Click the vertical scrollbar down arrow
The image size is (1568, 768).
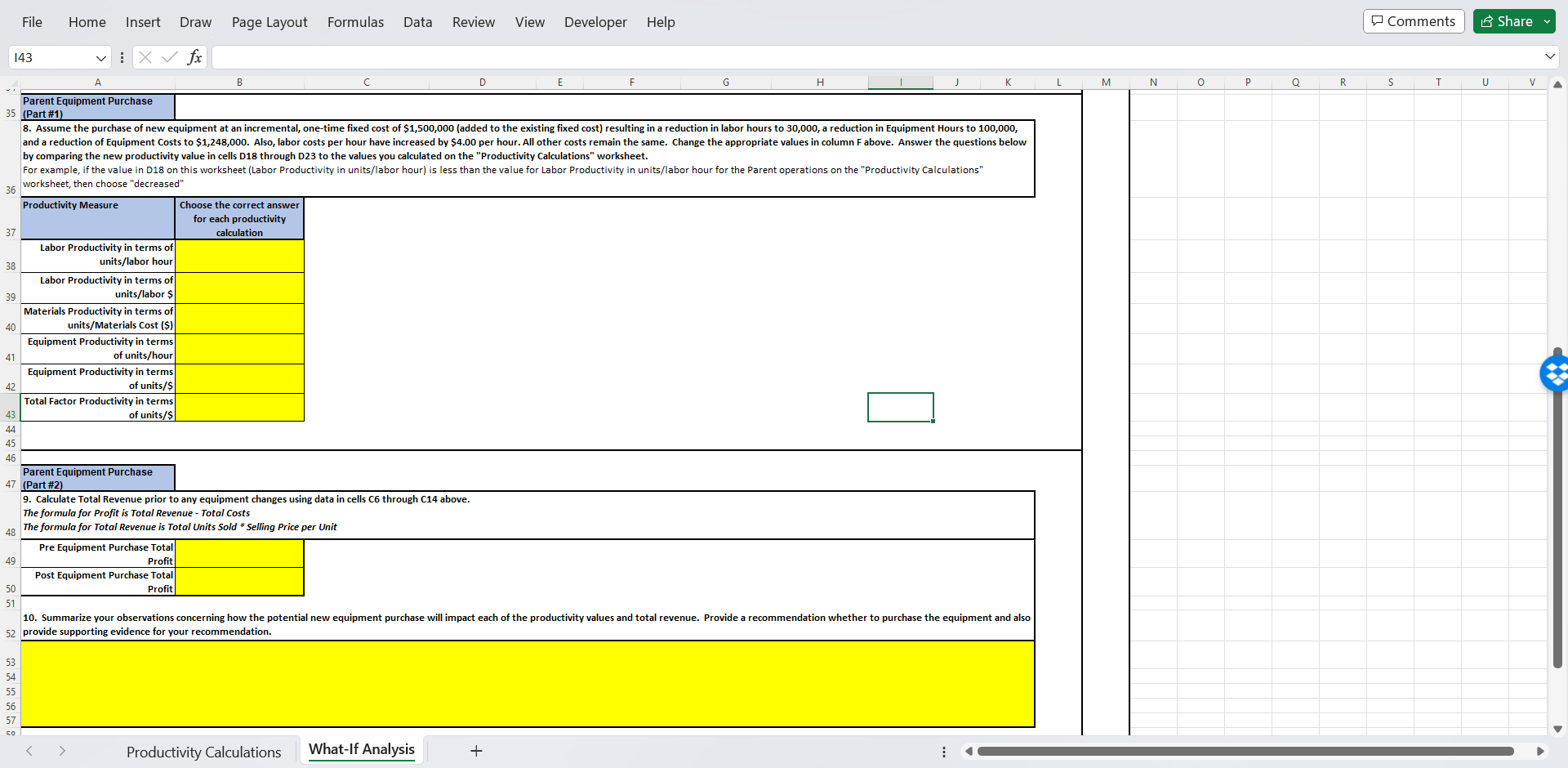(1557, 730)
